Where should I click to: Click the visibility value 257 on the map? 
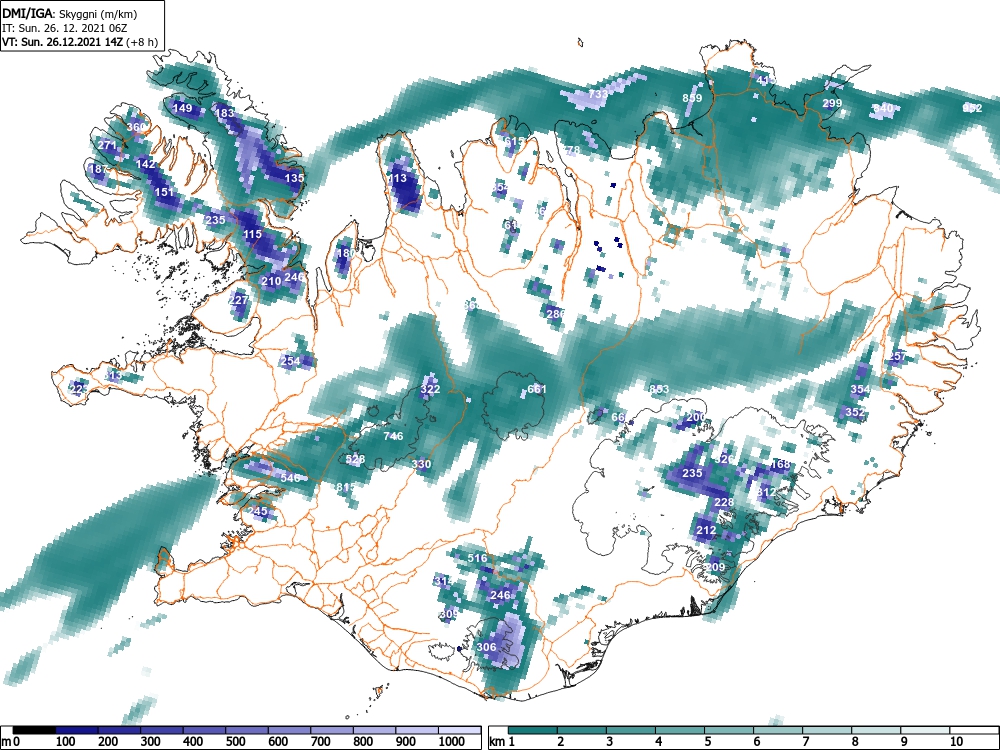click(x=897, y=356)
